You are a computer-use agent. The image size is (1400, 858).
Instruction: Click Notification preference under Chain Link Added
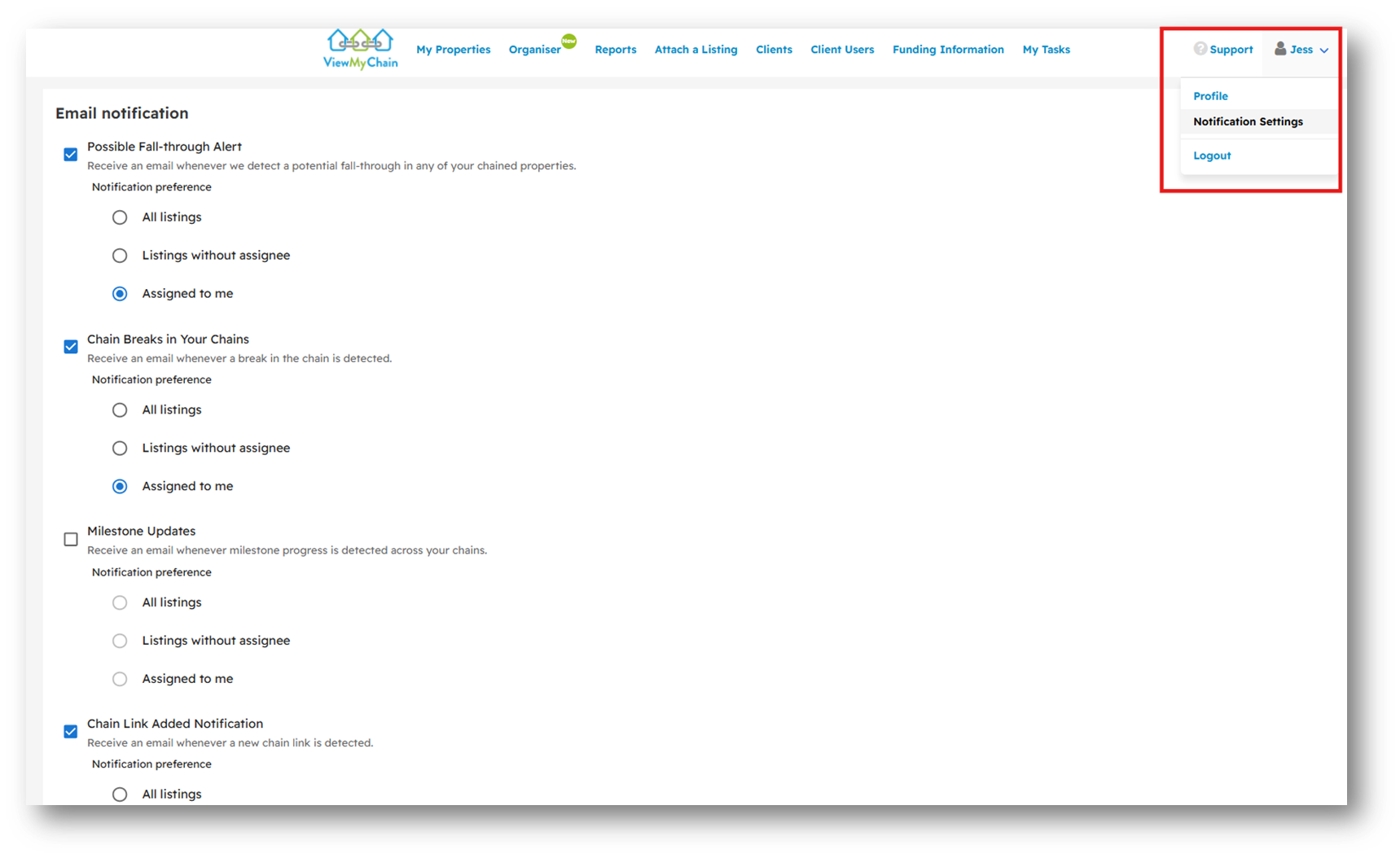[151, 764]
